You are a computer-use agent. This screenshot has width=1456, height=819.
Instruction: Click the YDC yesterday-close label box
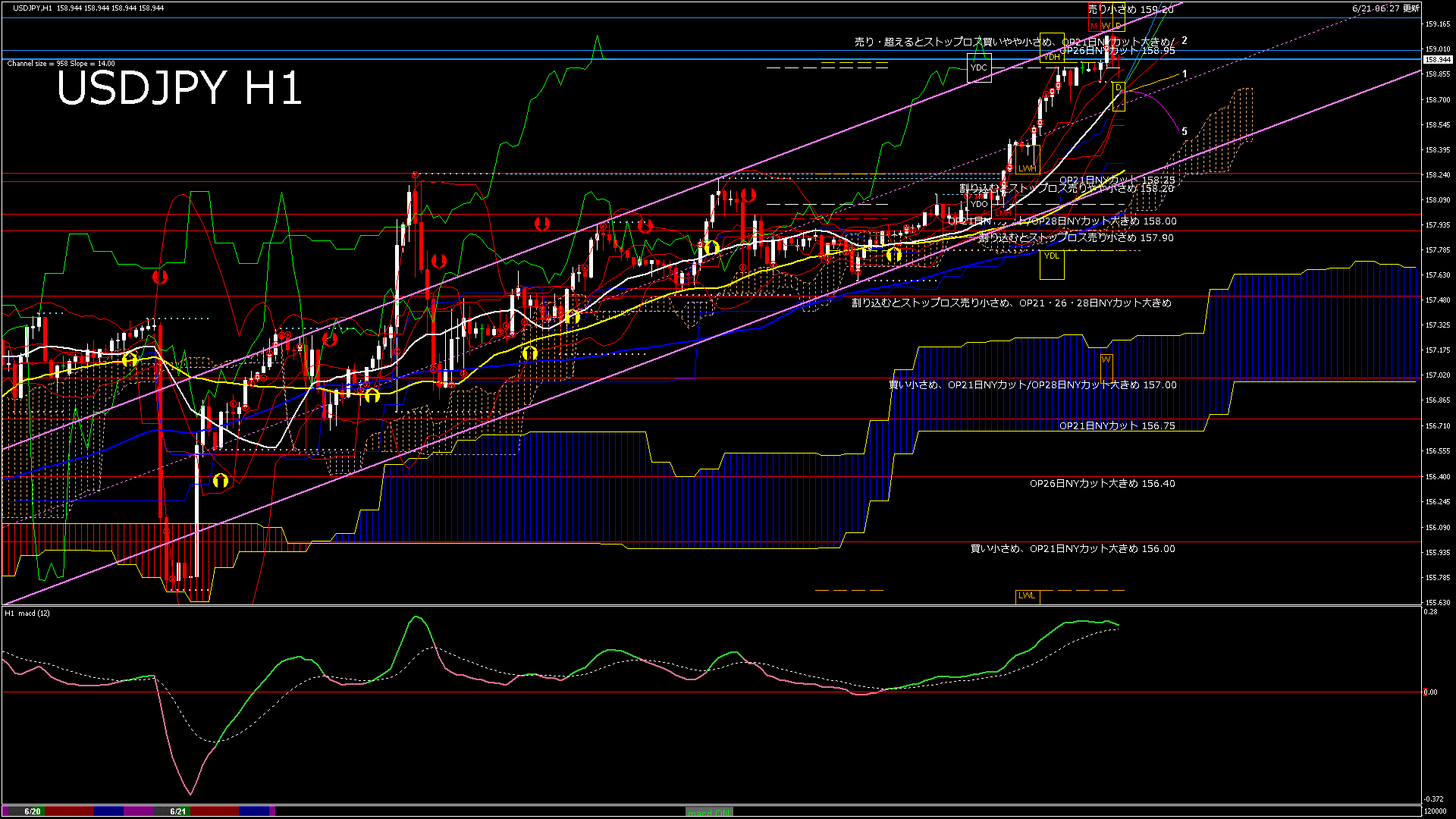pyautogui.click(x=979, y=67)
